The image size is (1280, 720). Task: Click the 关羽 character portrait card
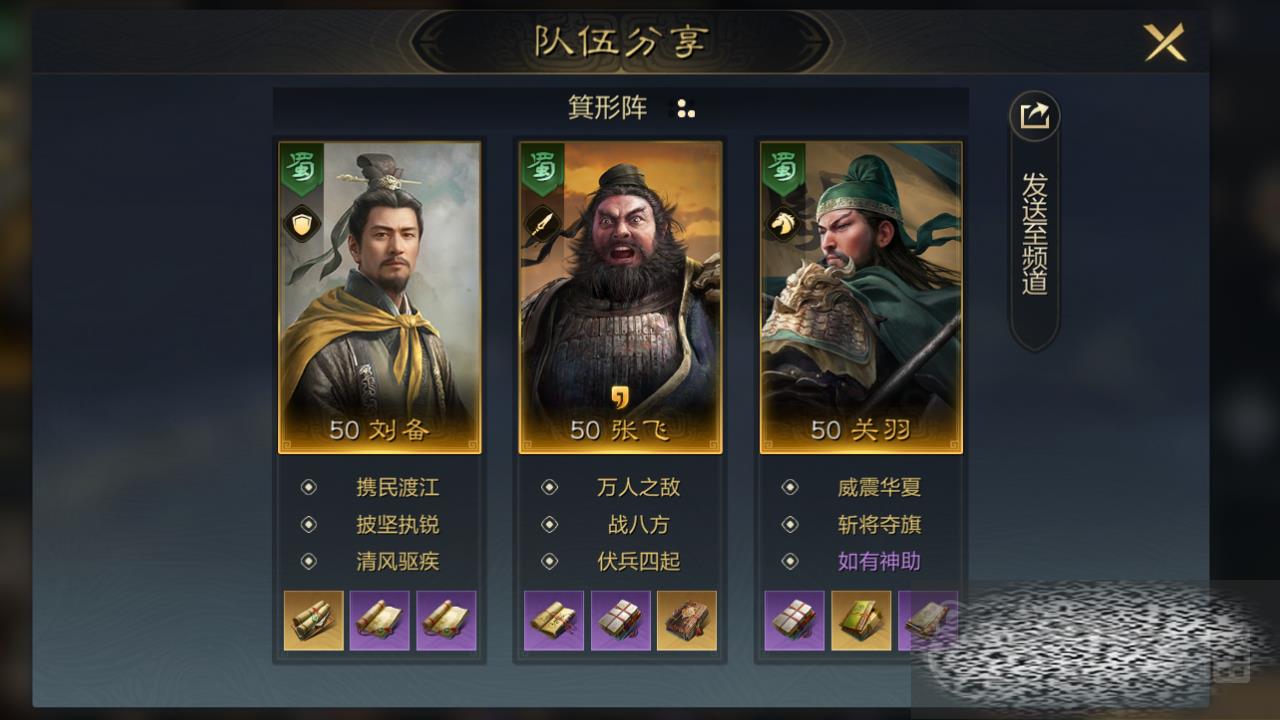coord(861,297)
